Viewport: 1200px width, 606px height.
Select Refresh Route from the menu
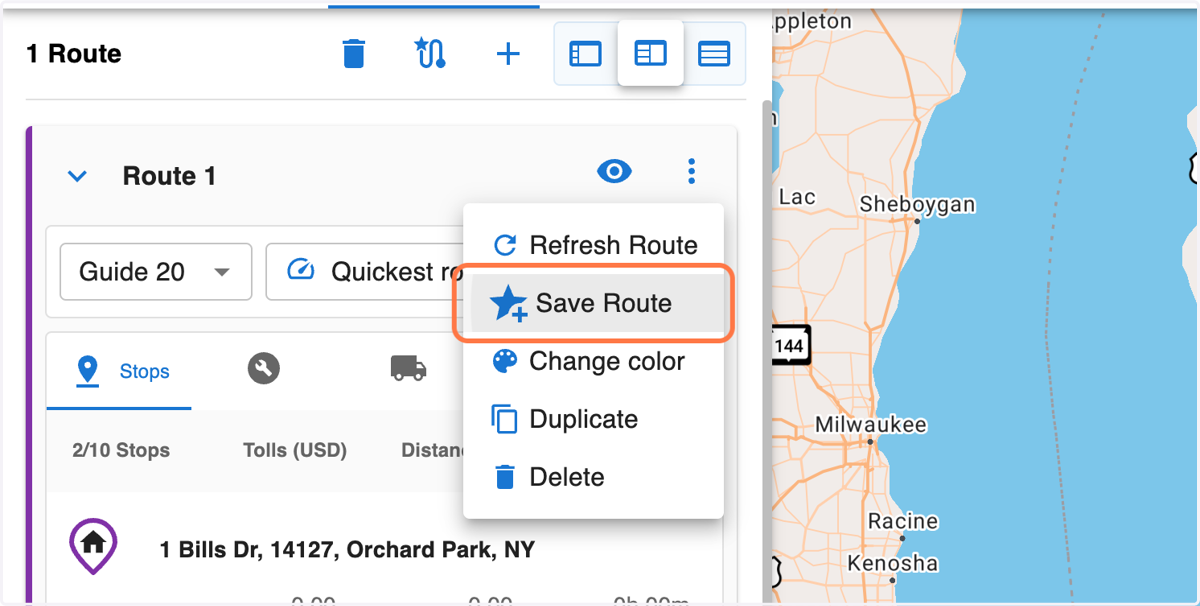pos(595,245)
